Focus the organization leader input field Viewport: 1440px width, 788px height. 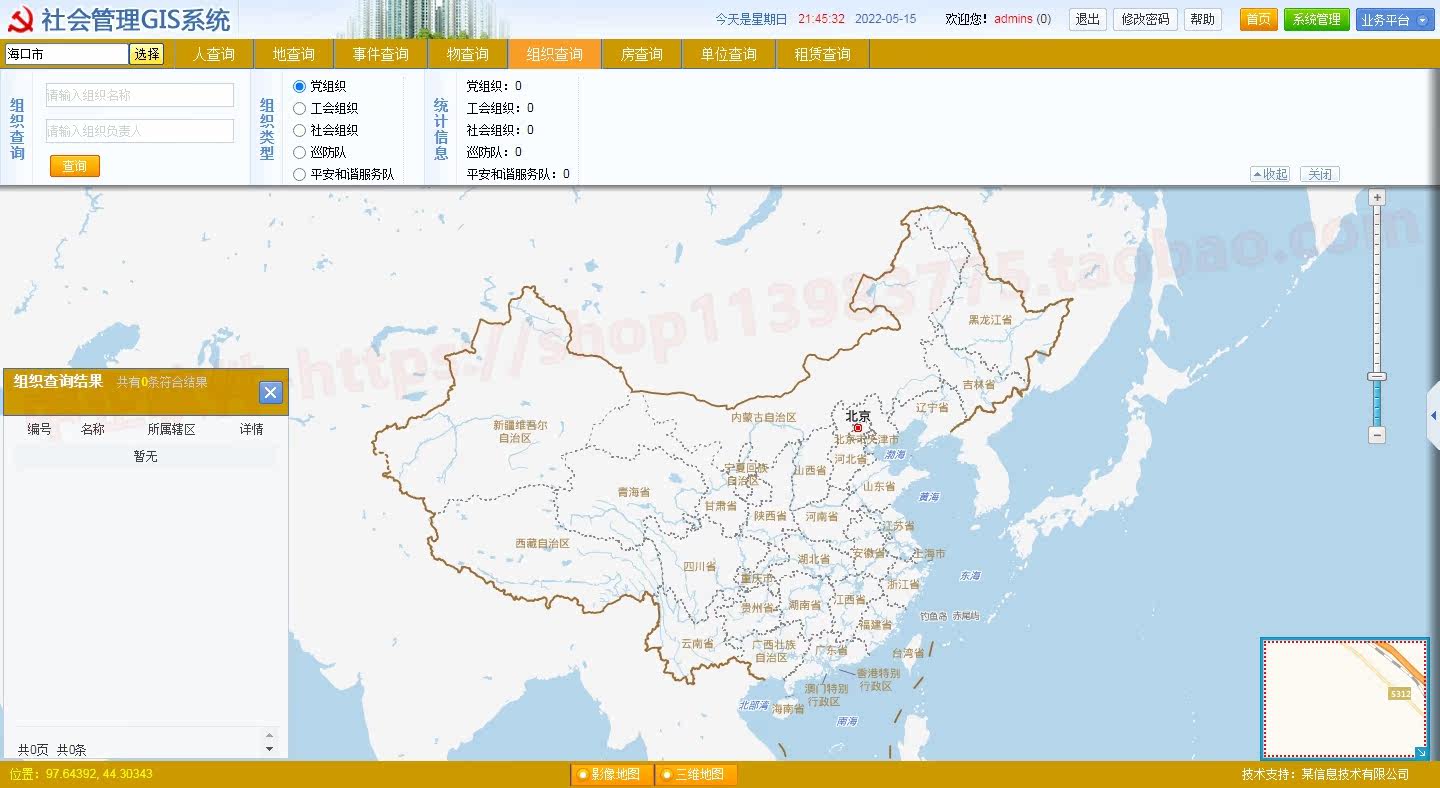(x=140, y=131)
